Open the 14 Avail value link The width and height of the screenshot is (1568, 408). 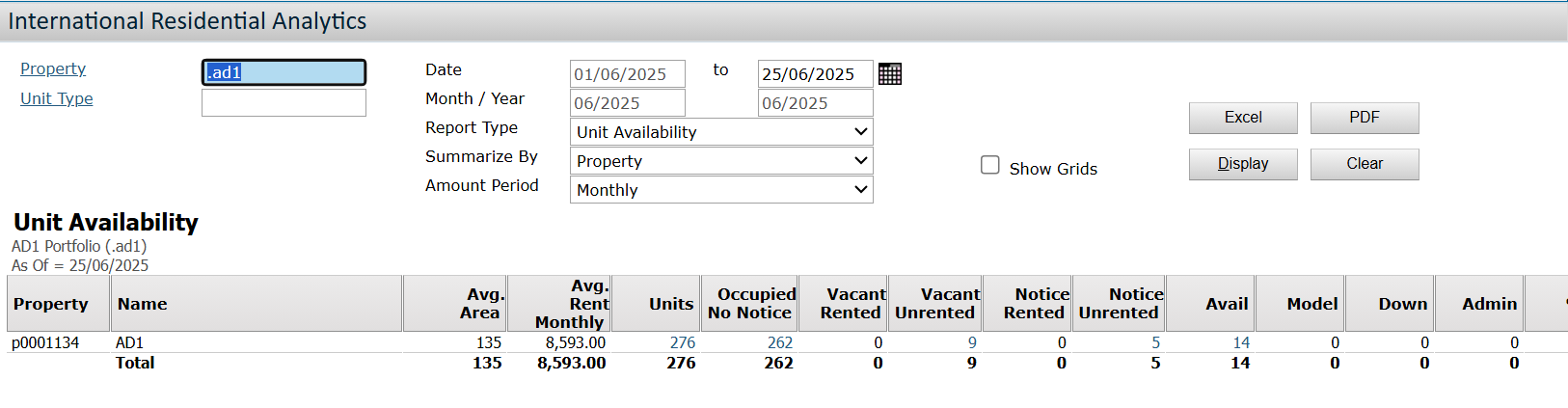[x=1241, y=342]
